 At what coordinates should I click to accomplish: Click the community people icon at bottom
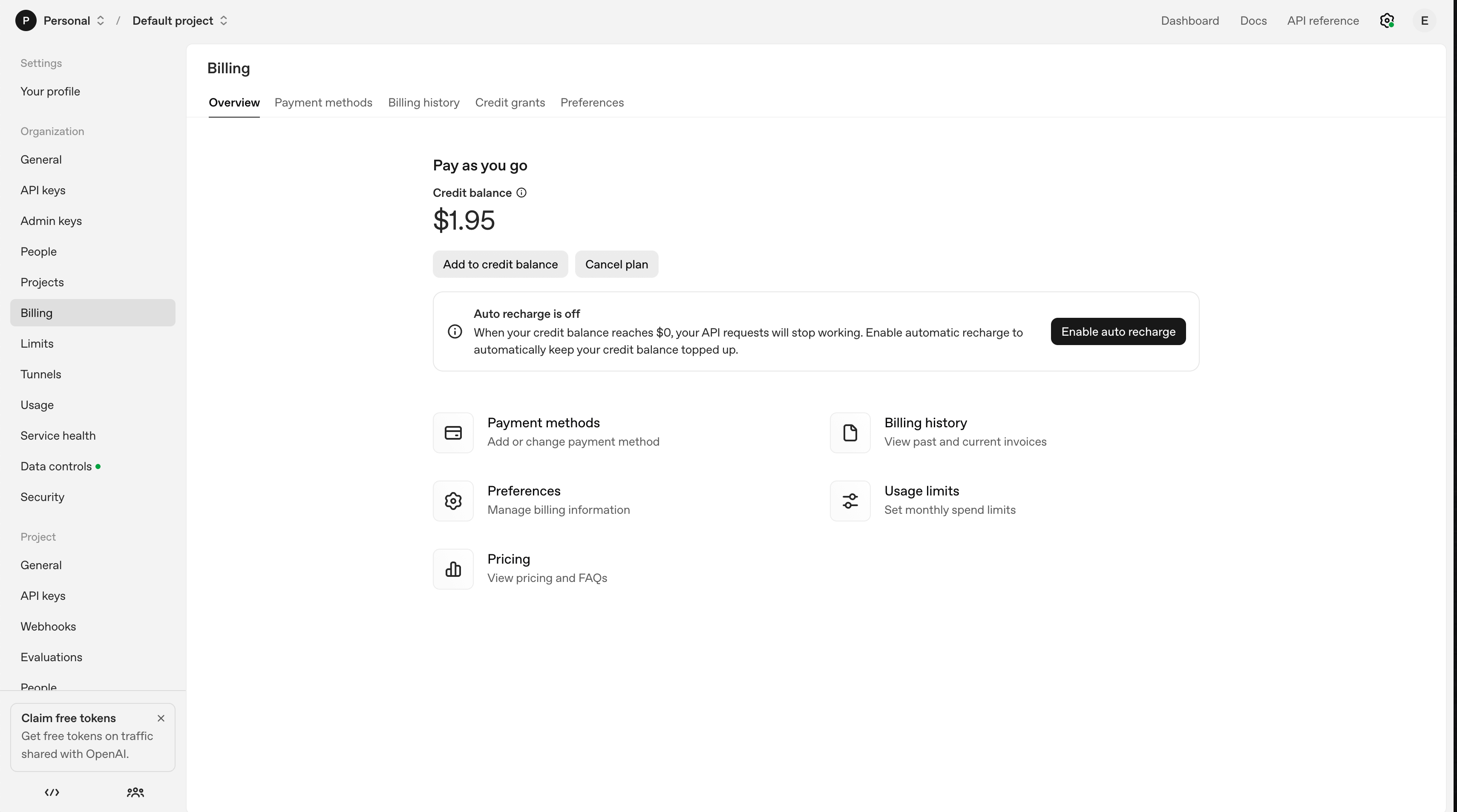coord(135,792)
